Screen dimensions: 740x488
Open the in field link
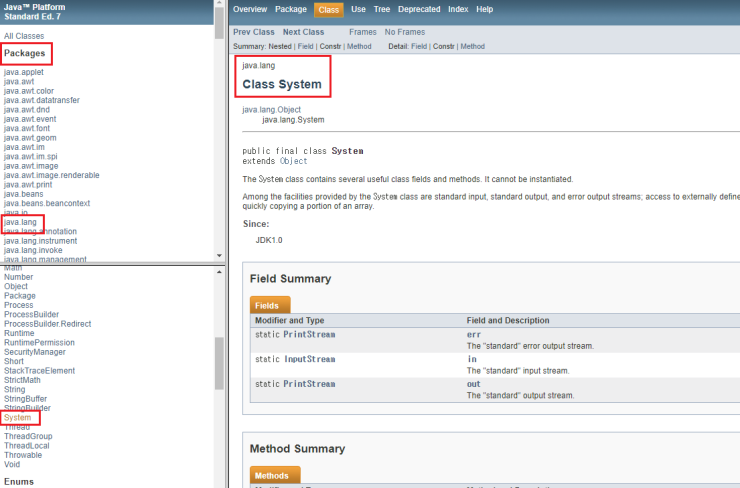coord(472,359)
